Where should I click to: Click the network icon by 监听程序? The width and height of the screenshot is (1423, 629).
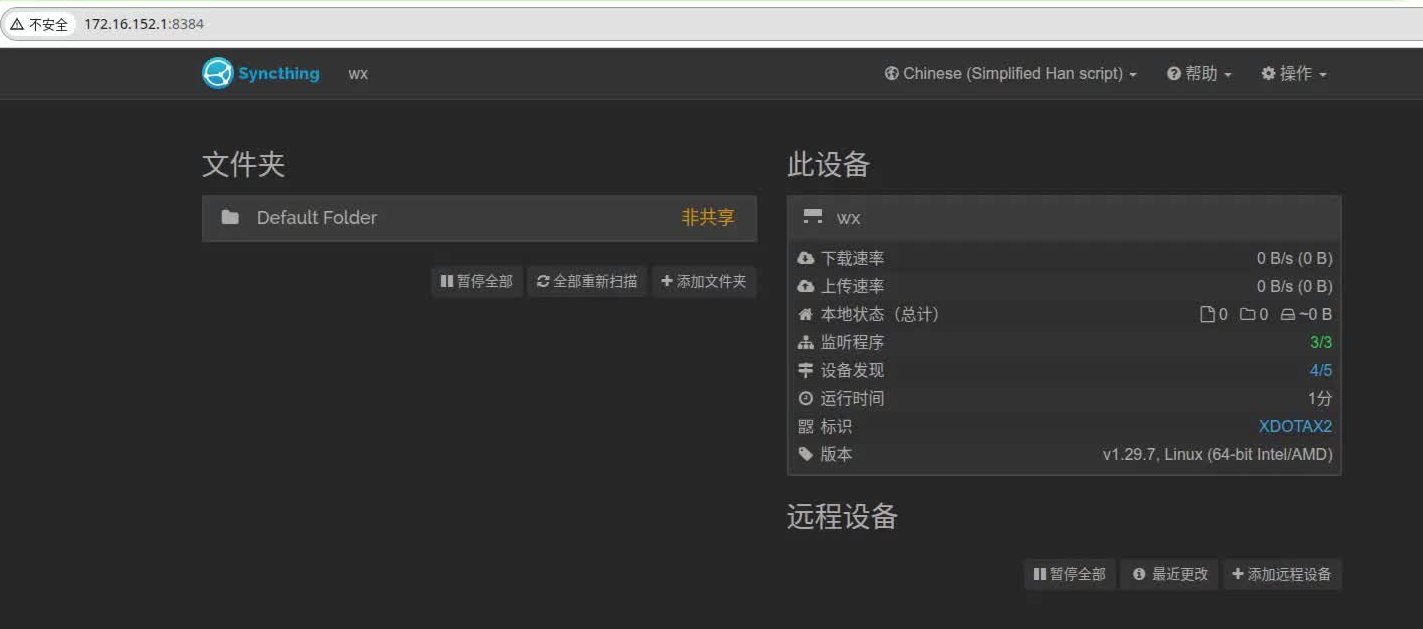(806, 342)
